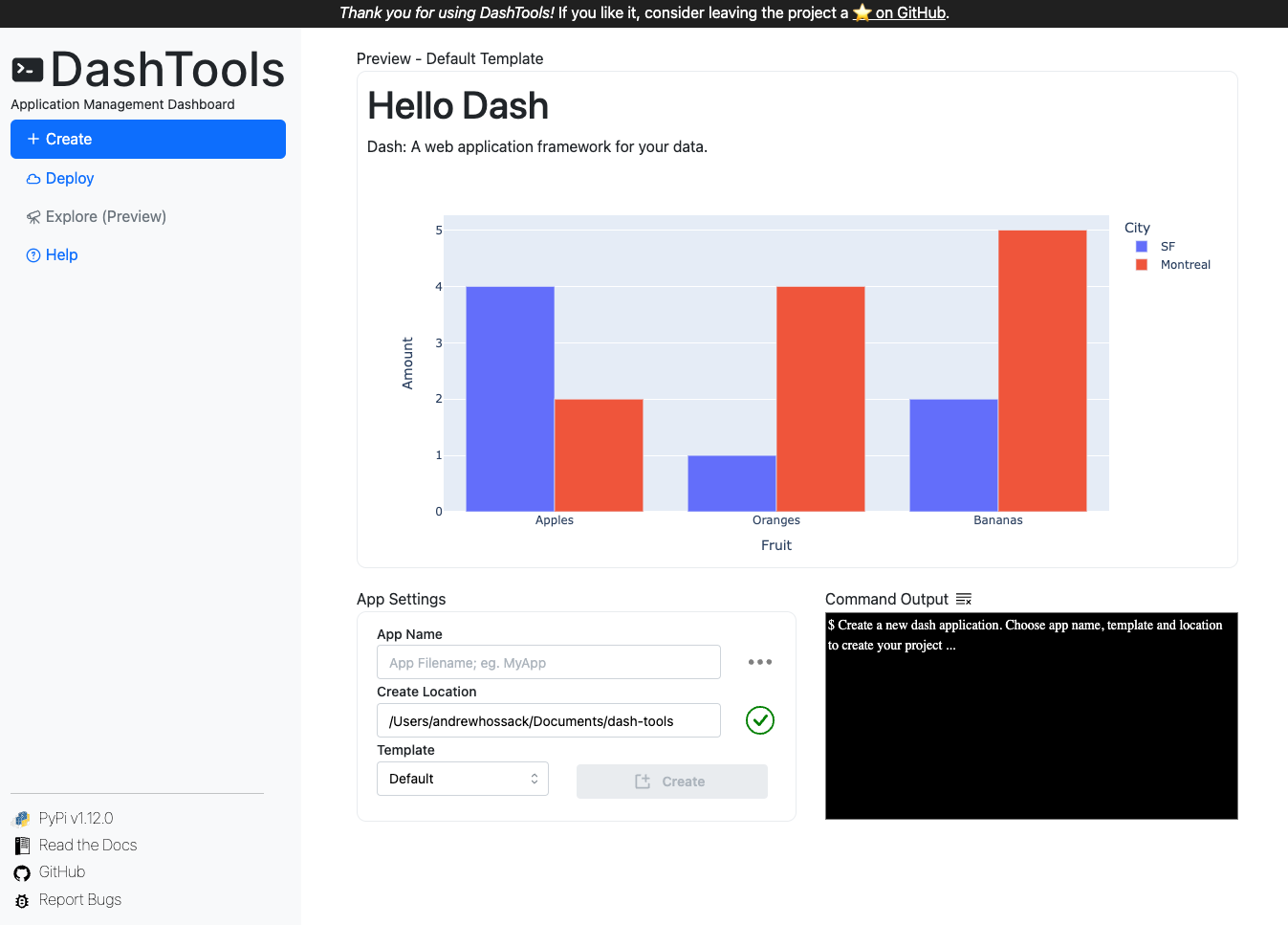Click inside the Create Location path field
This screenshot has height=925, width=1288.
click(548, 721)
